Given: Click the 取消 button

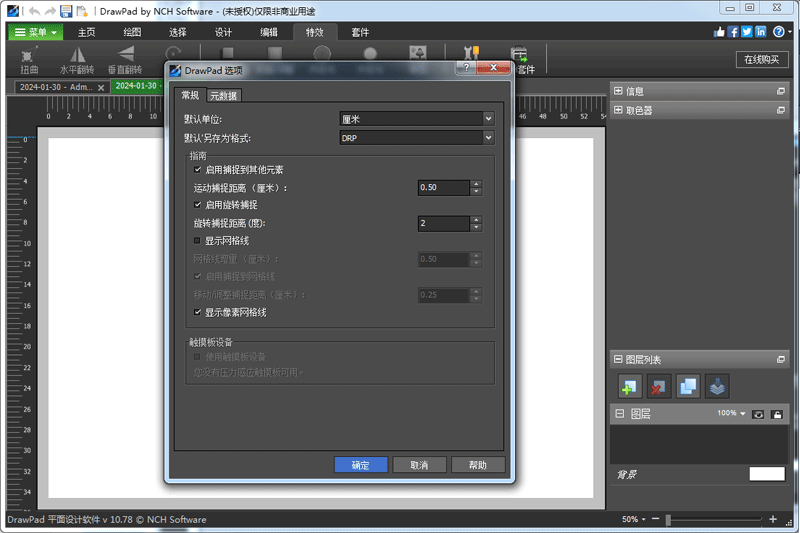Looking at the screenshot, I should coord(419,465).
